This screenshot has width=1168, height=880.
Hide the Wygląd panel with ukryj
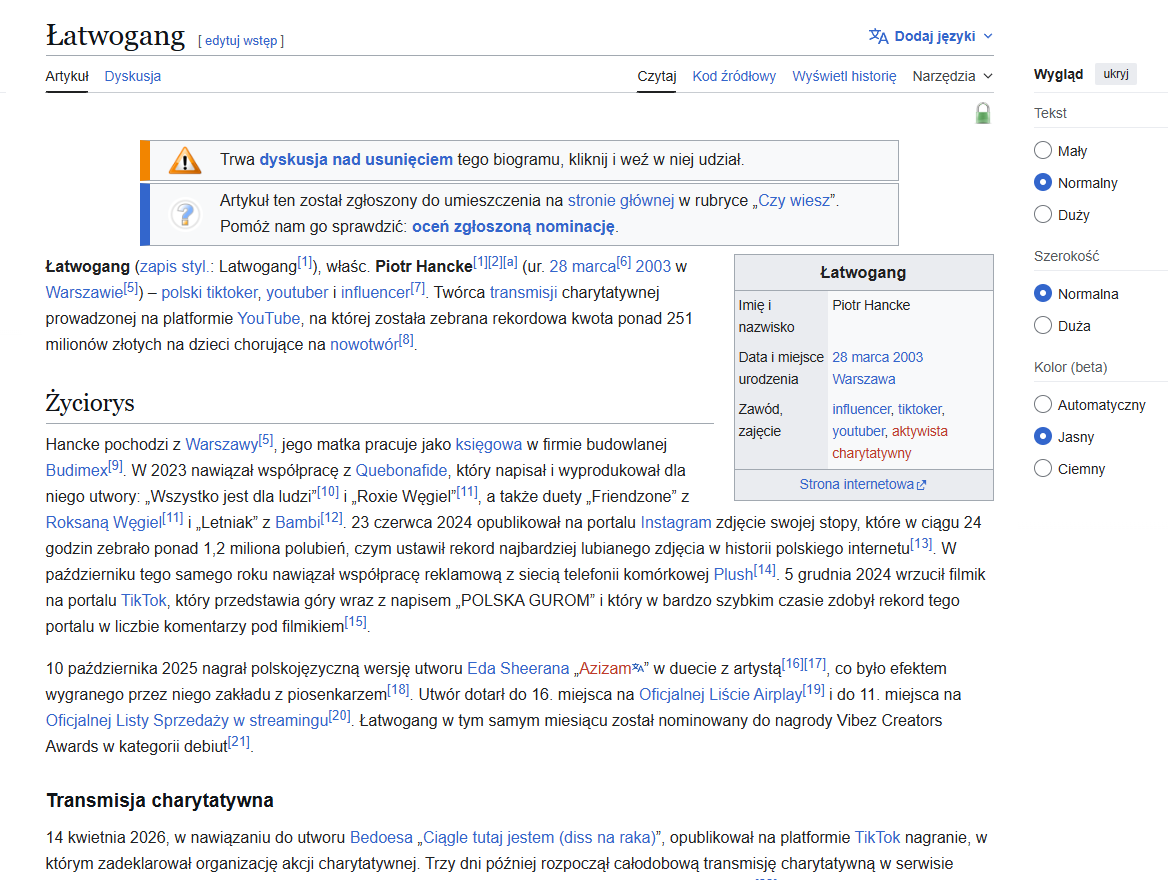[1116, 74]
